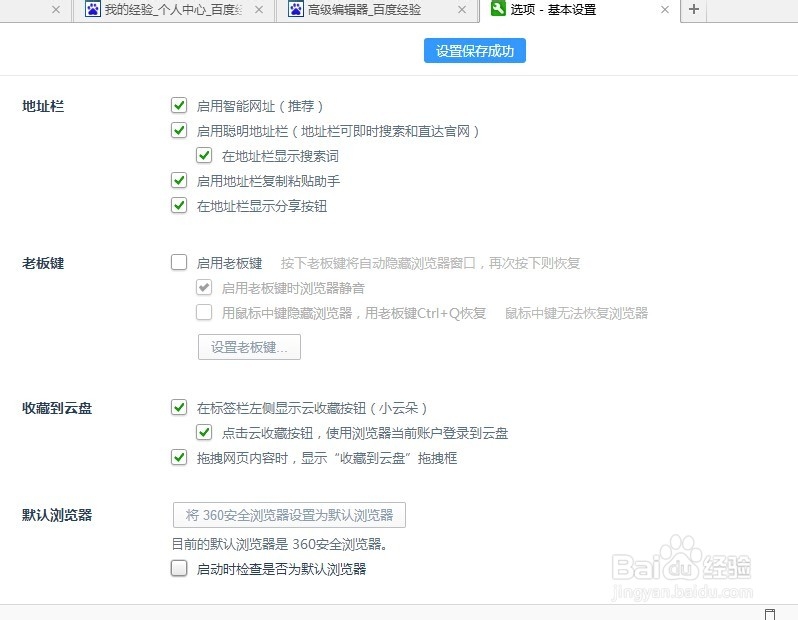The width and height of the screenshot is (798, 620).
Task: Enable the 启用老板键 checkbox
Action: [x=179, y=263]
